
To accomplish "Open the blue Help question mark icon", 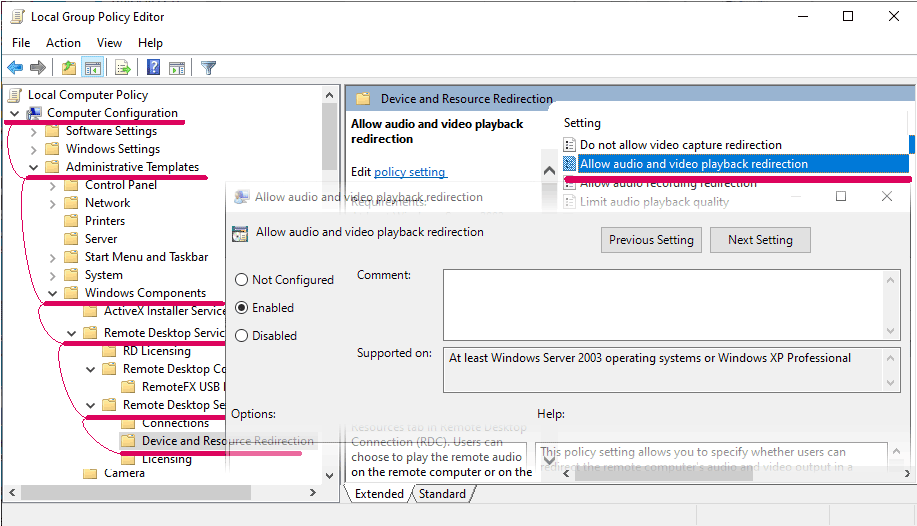I will tap(154, 68).
